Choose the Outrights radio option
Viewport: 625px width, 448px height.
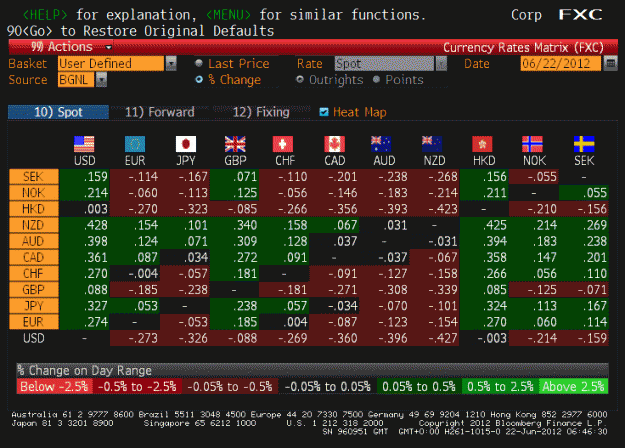click(300, 79)
